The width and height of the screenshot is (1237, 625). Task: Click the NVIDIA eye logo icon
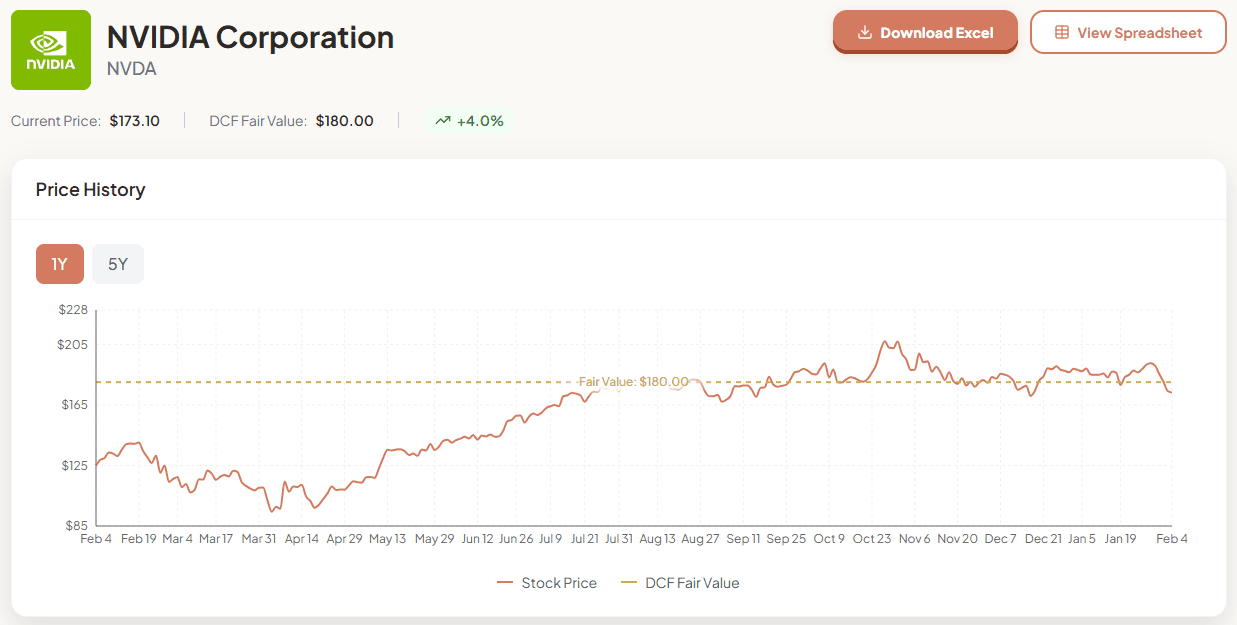50,45
